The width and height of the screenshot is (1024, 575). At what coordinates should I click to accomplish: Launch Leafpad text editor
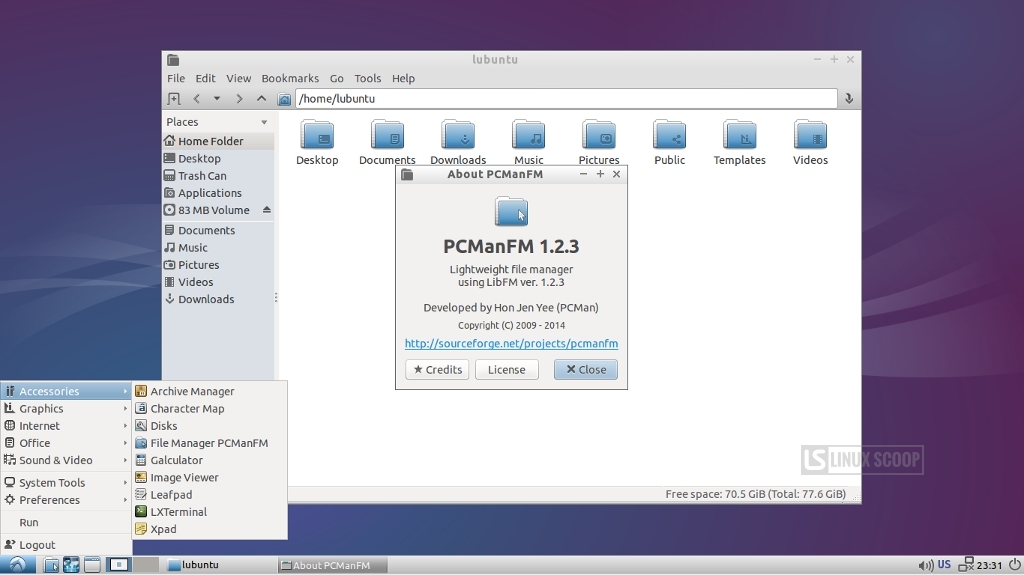[210, 495]
